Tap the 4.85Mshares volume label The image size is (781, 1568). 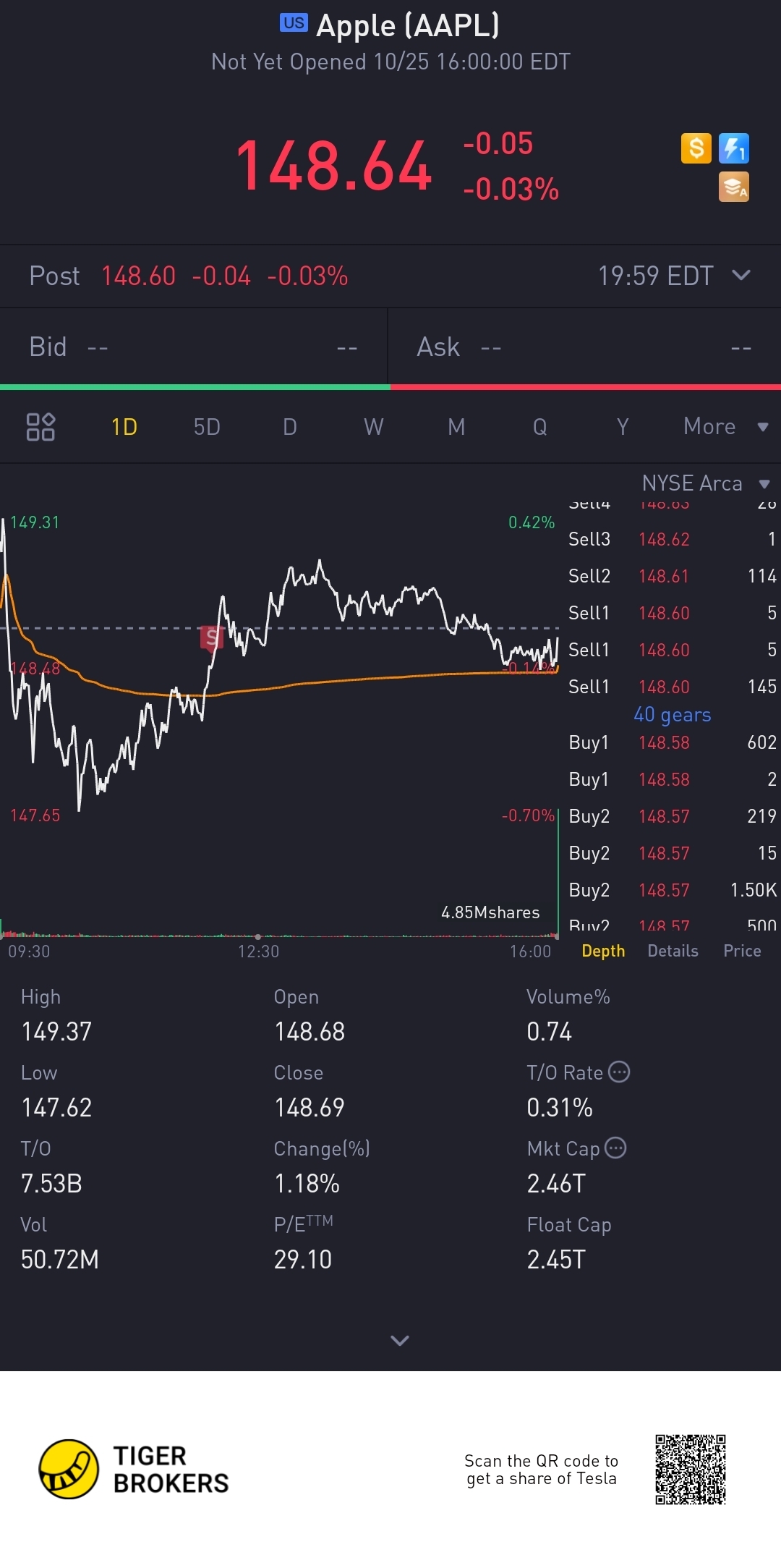(x=490, y=912)
